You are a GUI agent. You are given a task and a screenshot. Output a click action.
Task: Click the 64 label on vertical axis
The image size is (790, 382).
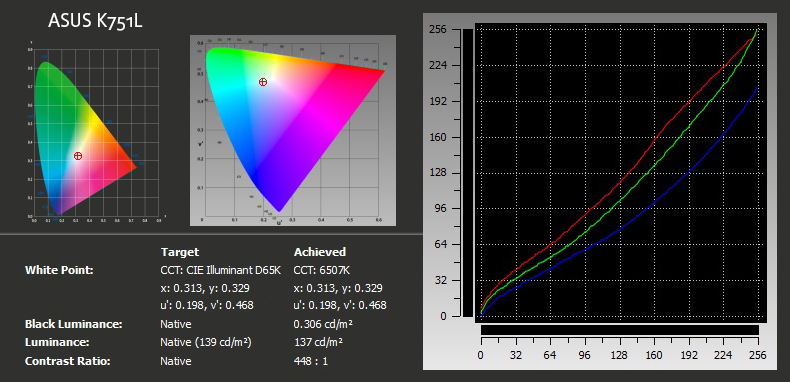click(x=441, y=245)
